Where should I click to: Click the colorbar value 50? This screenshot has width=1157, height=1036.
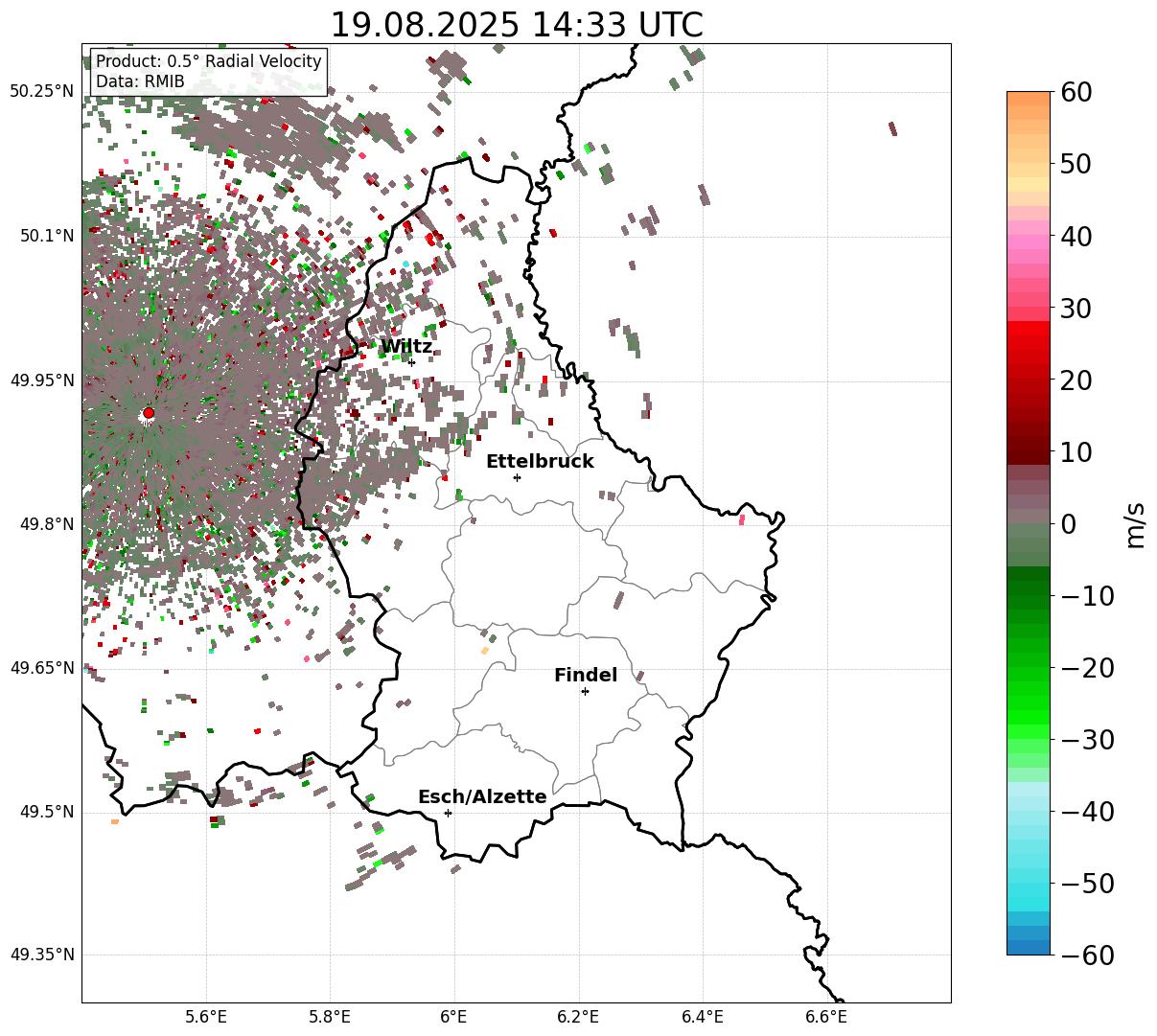tap(1078, 164)
